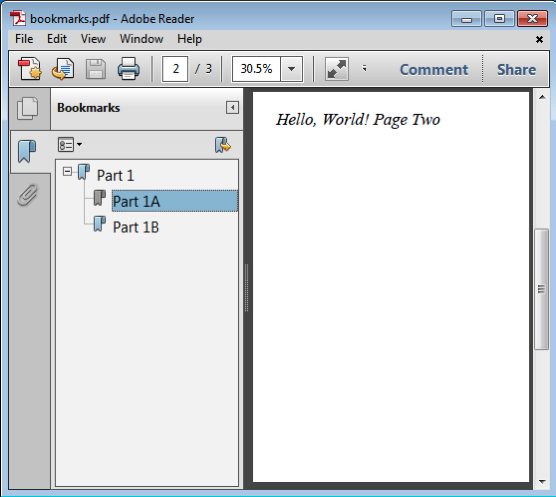Collapse the Bookmarks navigation pane

[x=232, y=107]
